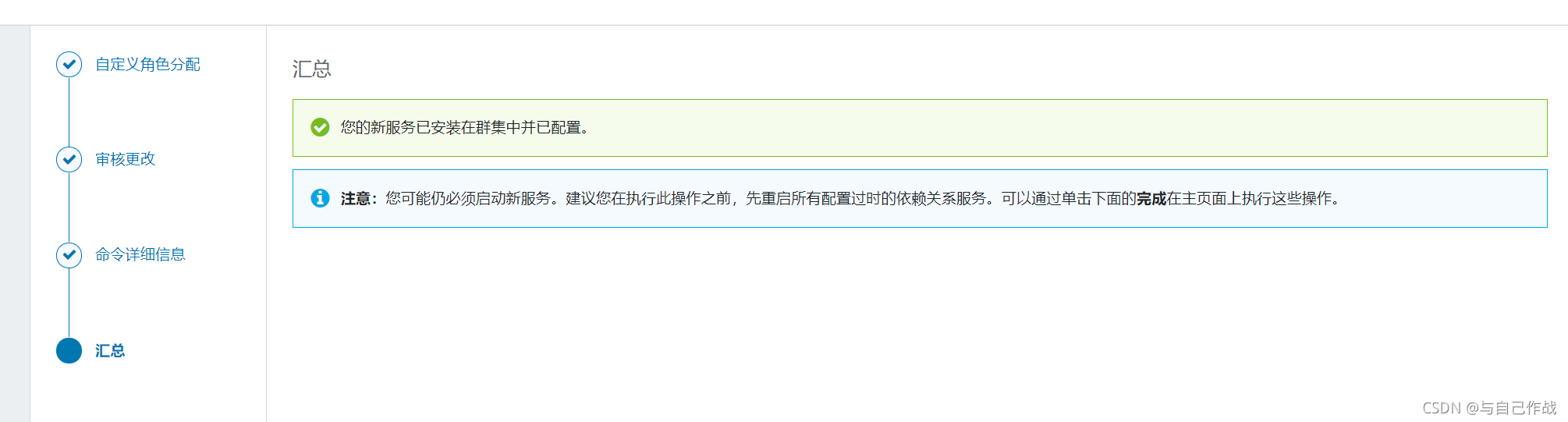Click the green success check icon

tap(320, 127)
